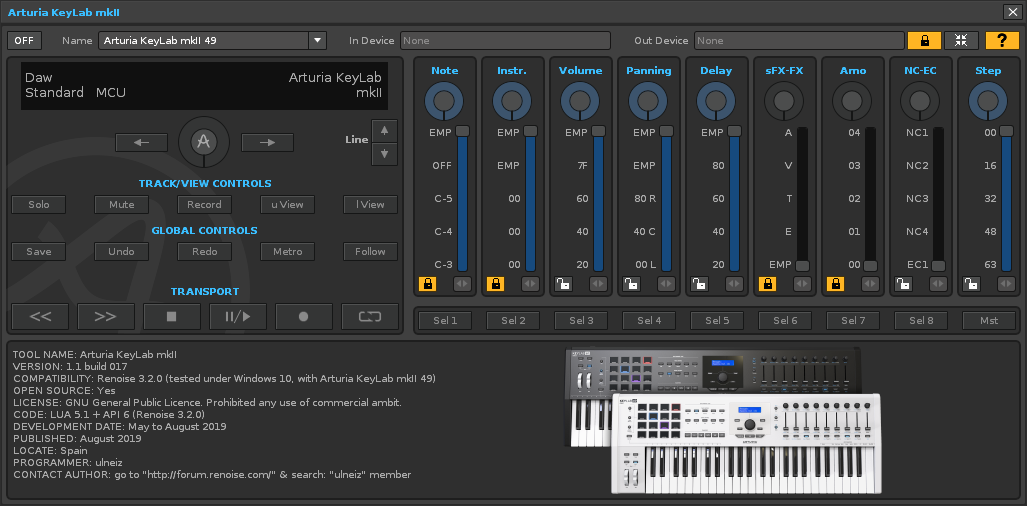Toggle the Volume strip lock icon

564,284
